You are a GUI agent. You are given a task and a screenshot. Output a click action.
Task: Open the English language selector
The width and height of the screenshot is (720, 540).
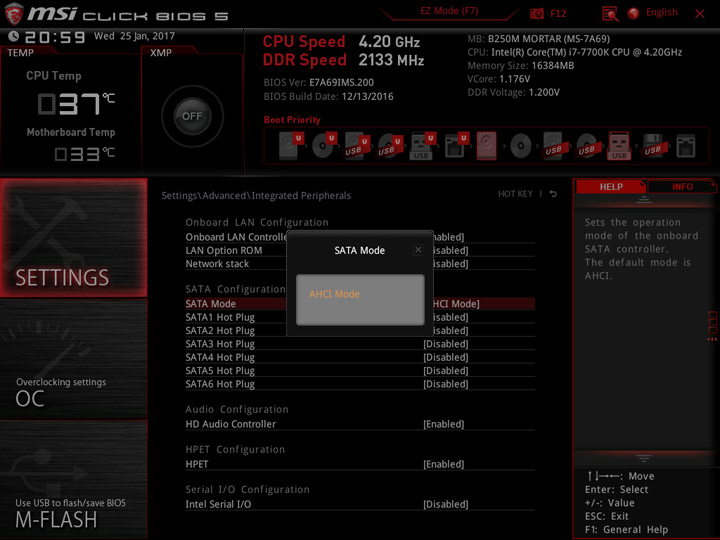(662, 12)
